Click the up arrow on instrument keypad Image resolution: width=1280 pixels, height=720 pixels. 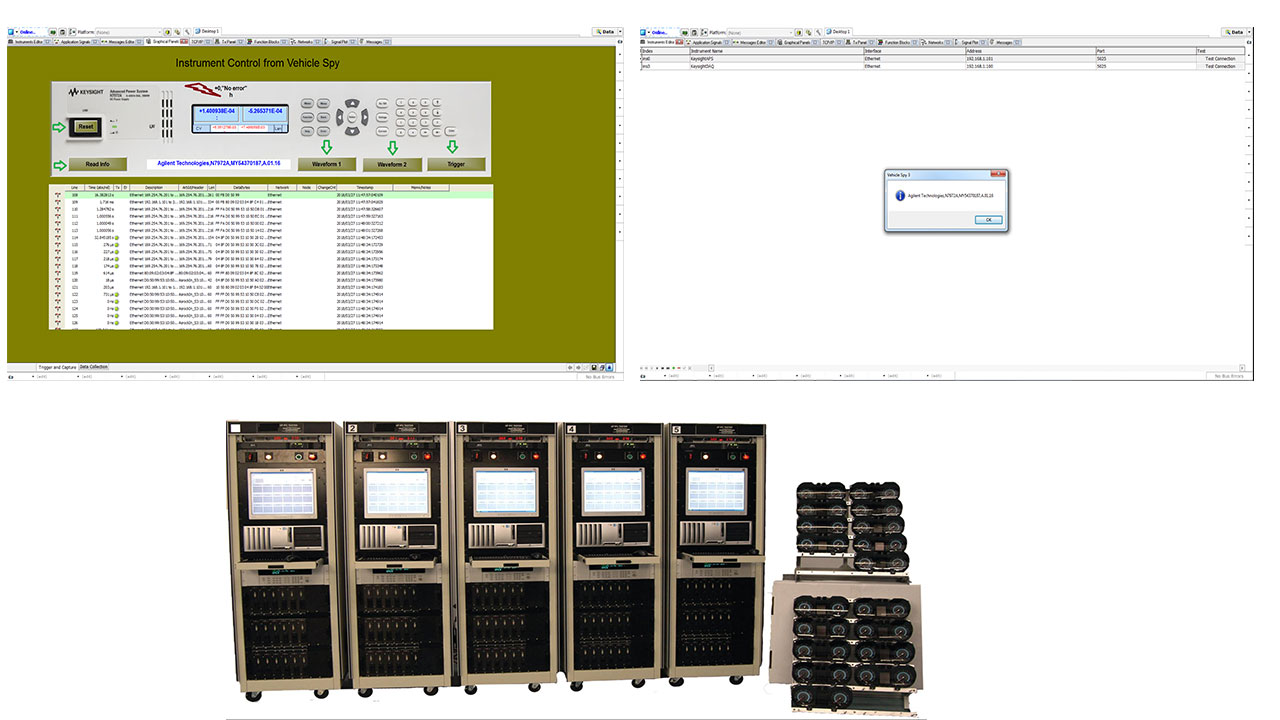[x=350, y=103]
